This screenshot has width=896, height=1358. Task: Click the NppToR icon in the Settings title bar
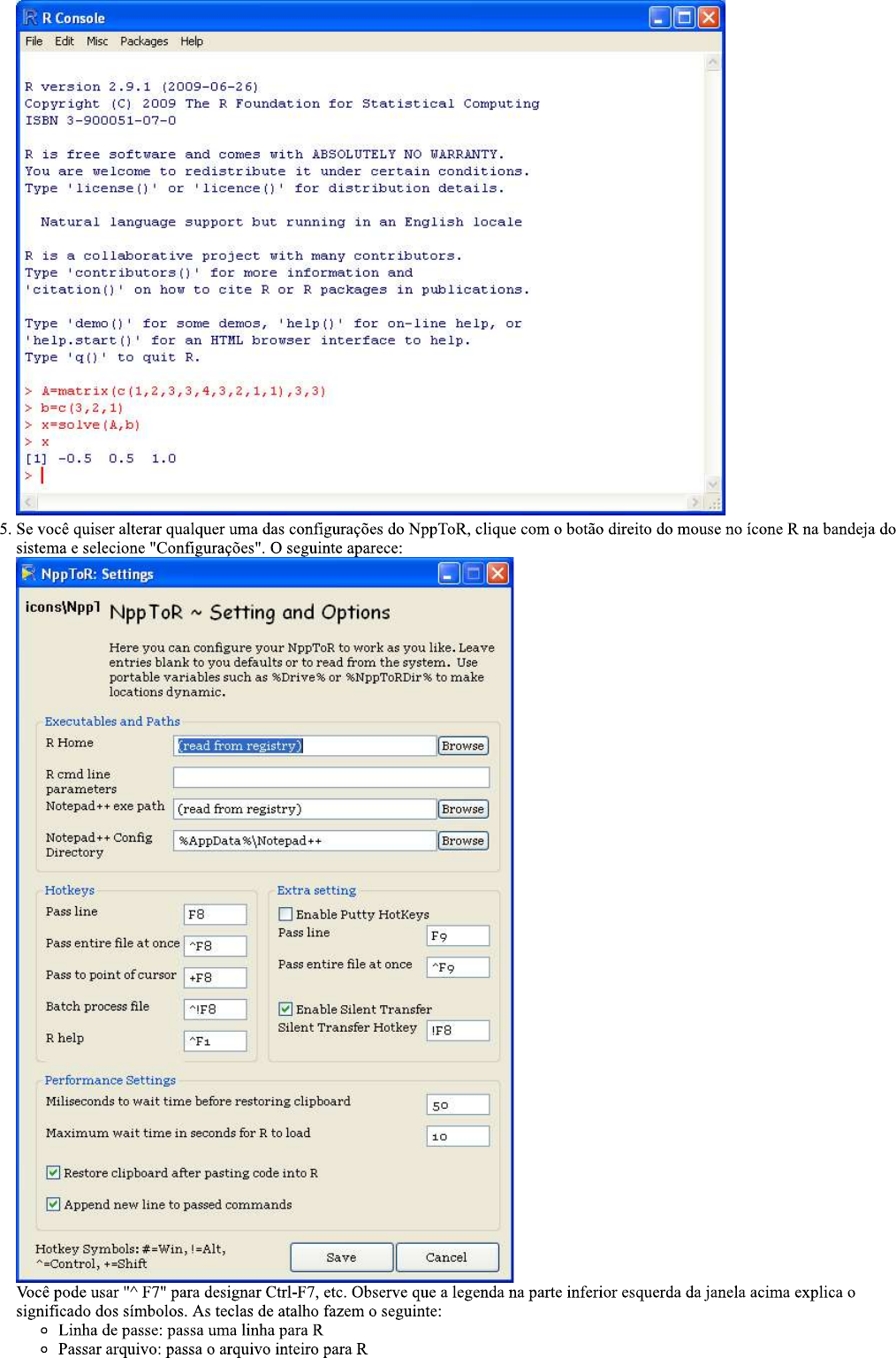coord(30,574)
